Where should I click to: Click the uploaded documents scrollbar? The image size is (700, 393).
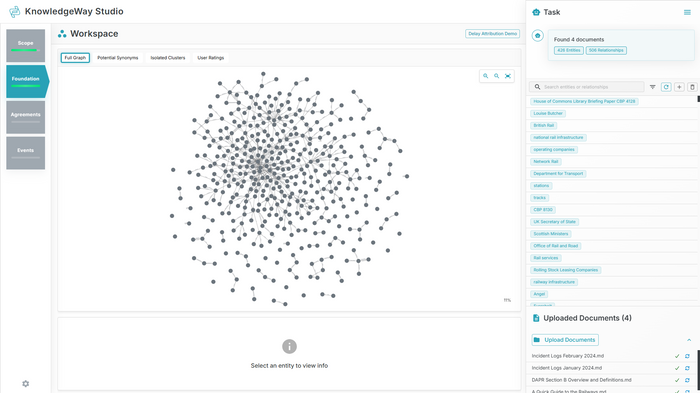tap(698, 370)
